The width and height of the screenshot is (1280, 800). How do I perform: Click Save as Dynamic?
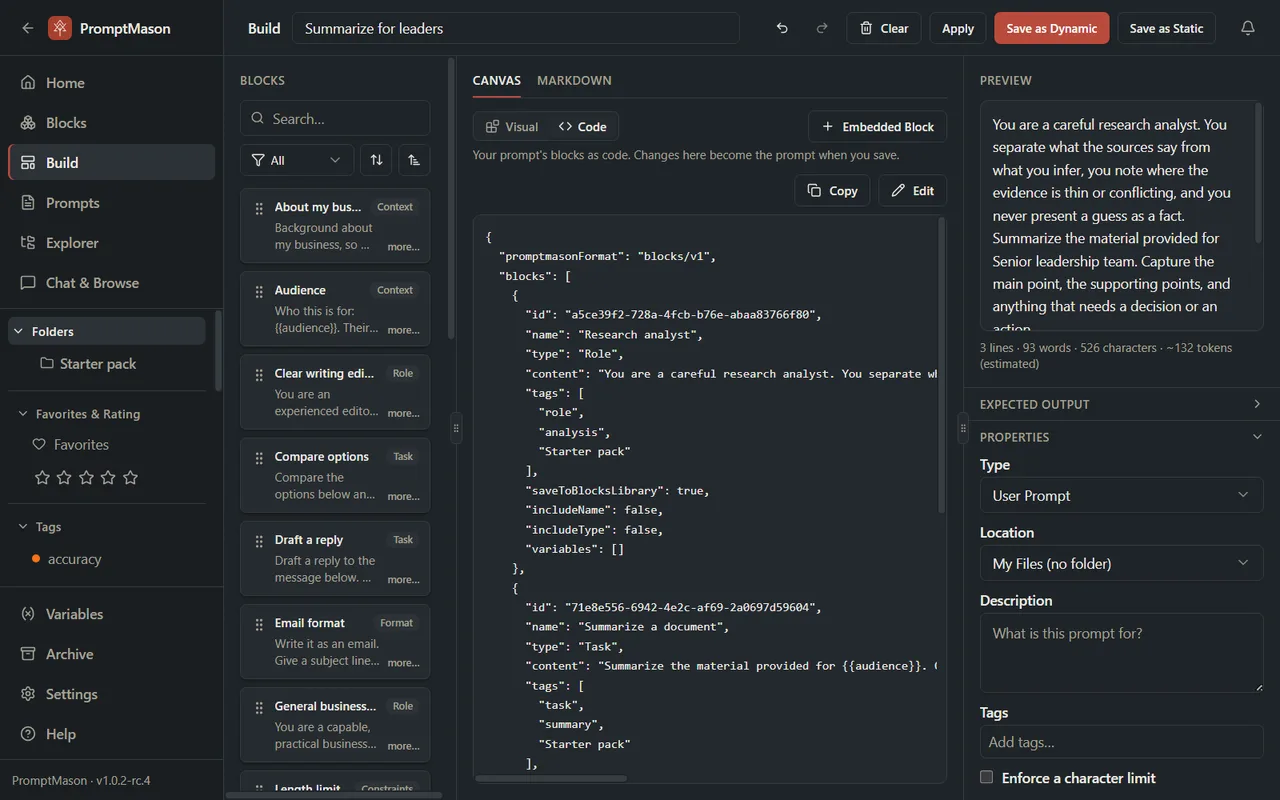tap(1052, 28)
